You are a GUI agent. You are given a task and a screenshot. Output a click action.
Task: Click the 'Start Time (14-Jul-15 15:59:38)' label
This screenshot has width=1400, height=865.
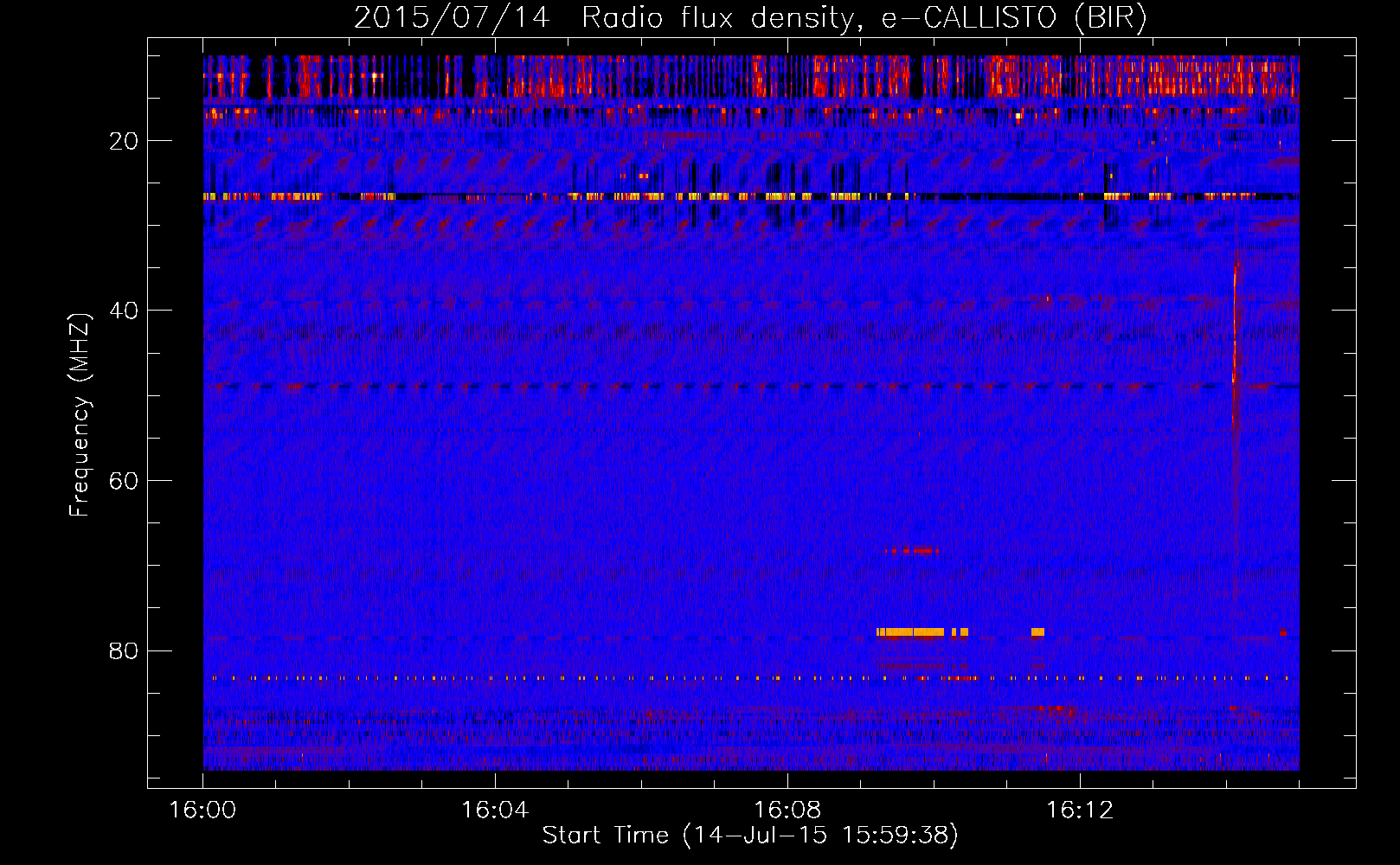click(x=750, y=836)
